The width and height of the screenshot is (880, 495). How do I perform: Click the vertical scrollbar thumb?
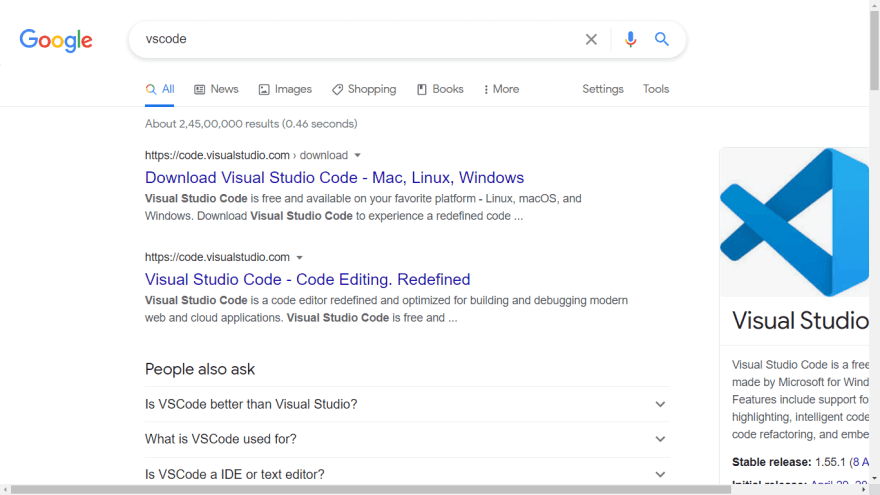pos(874,49)
